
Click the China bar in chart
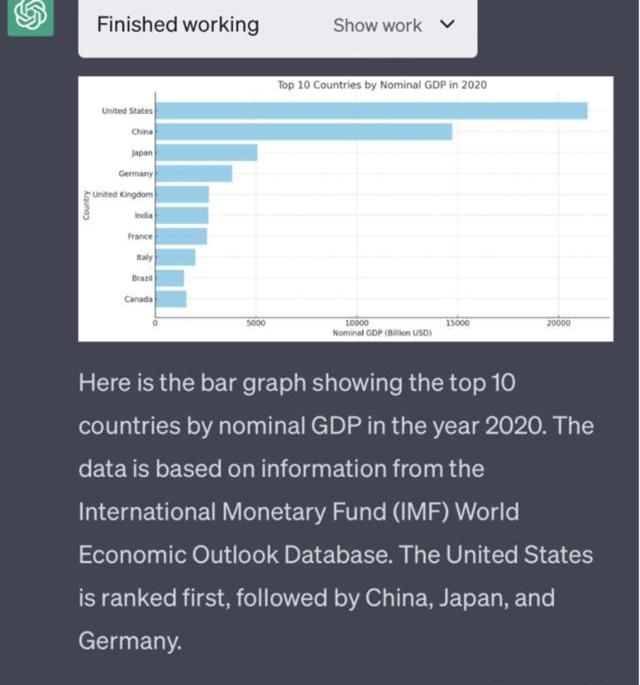(304, 131)
